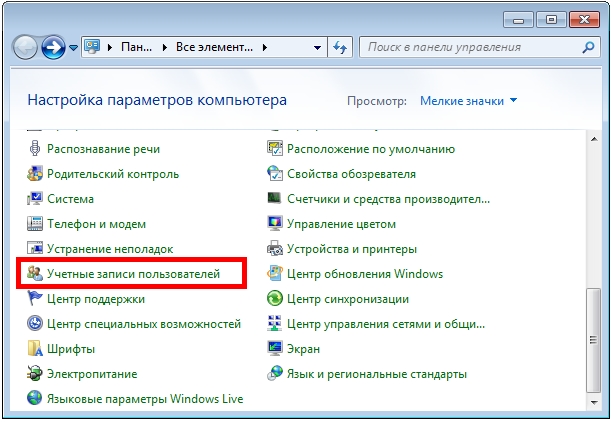This screenshot has height=422, width=612.
Task: Click the Windows Update icon
Action: [275, 274]
